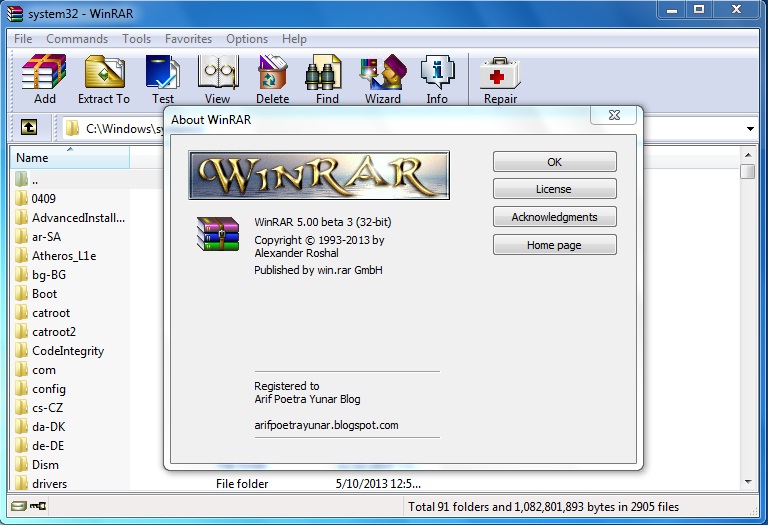Close the About WinRAR dialog
768x526 pixels.
(x=614, y=115)
